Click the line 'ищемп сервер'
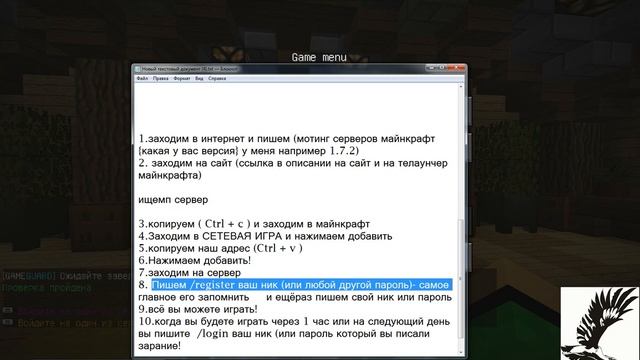The width and height of the screenshot is (640, 360). click(x=173, y=200)
